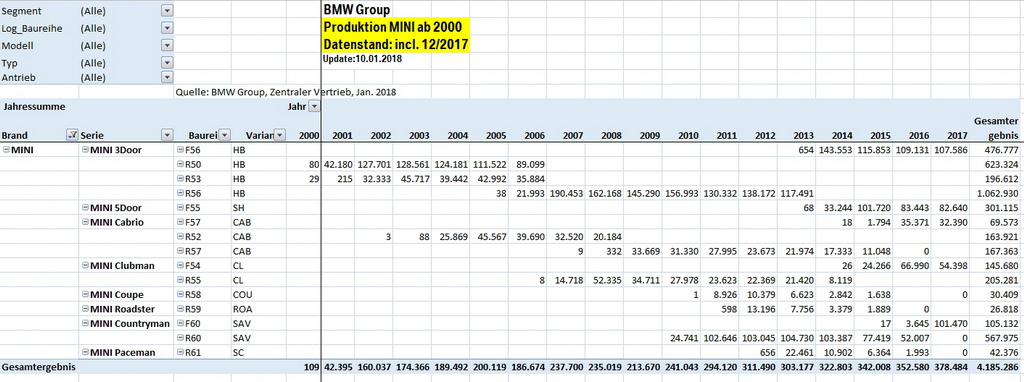Open the Antrieb filter dropdown

167,77
